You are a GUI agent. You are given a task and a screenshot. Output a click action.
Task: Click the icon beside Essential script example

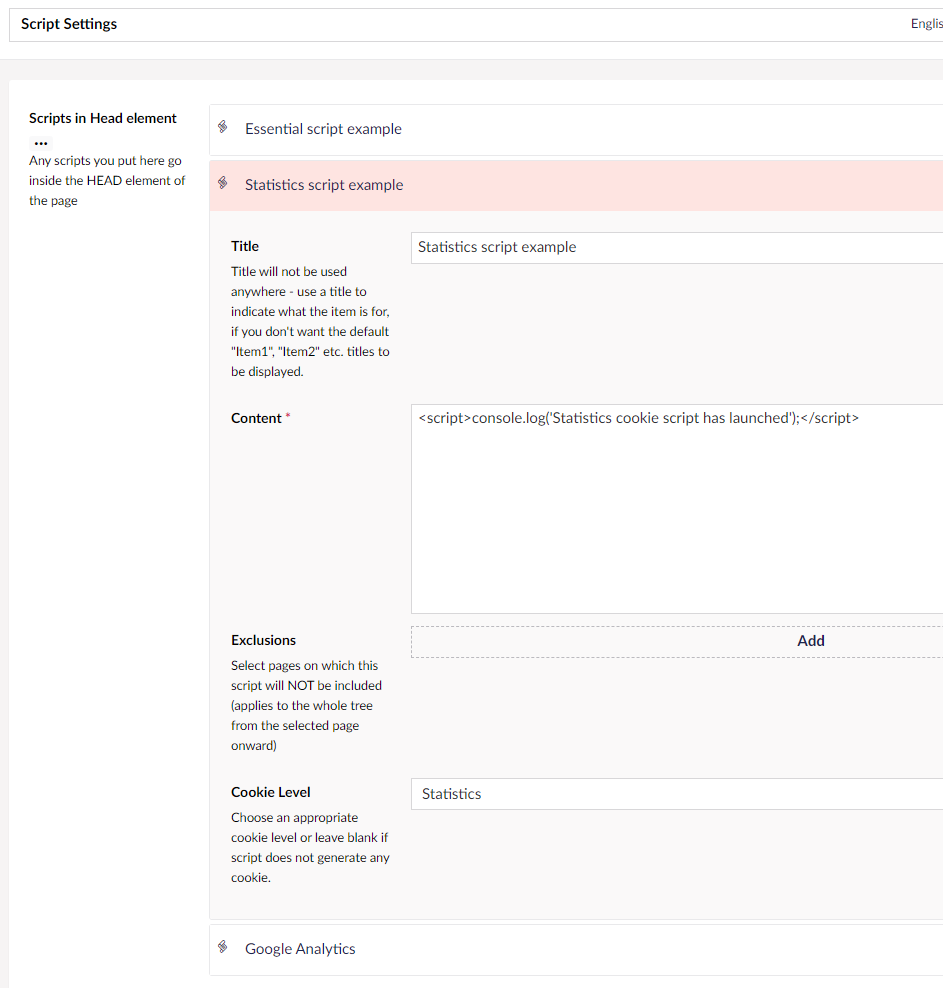pyautogui.click(x=223, y=128)
